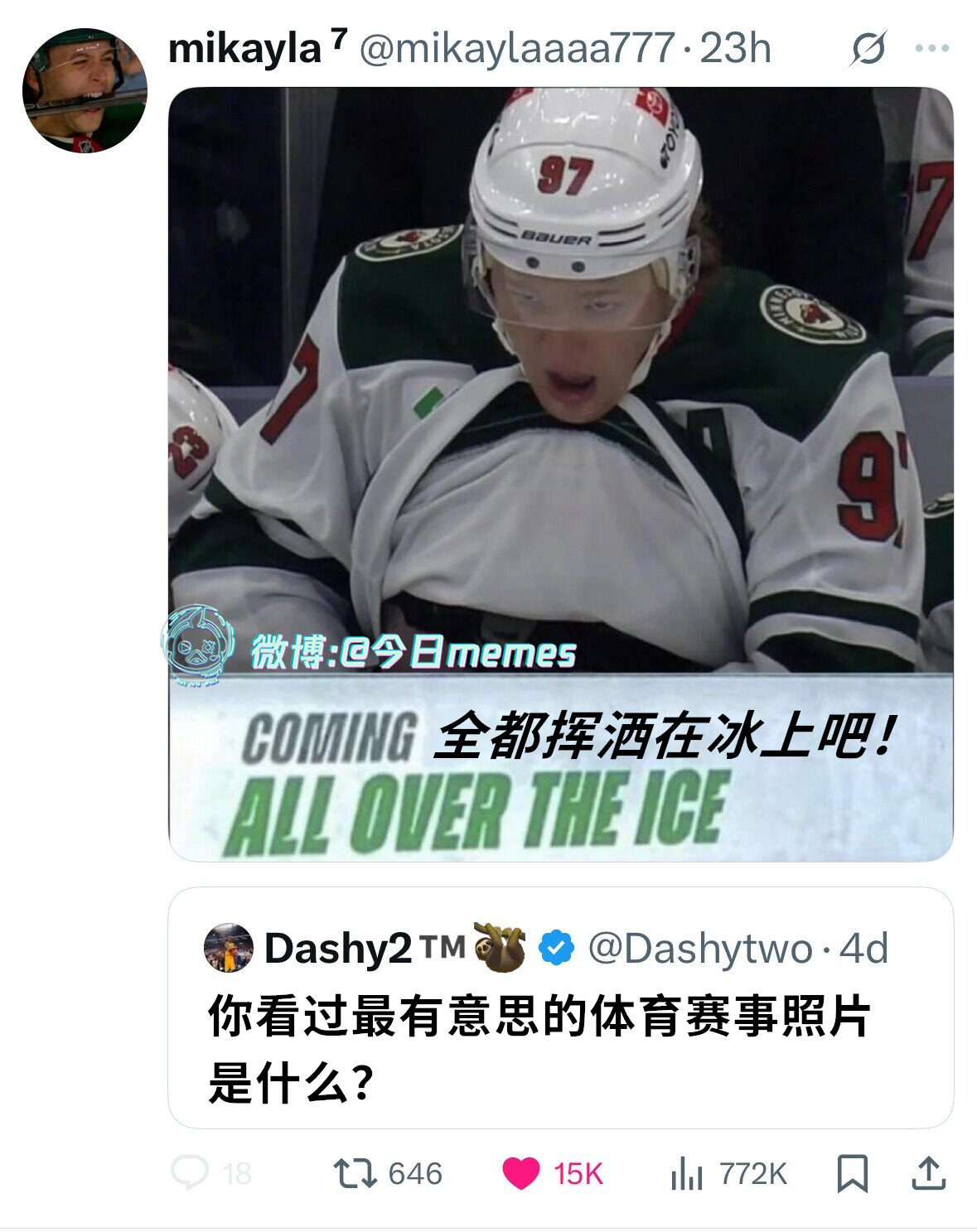Open the 23h tweet timestamp
This screenshot has width=977, height=1232.
tap(736, 48)
